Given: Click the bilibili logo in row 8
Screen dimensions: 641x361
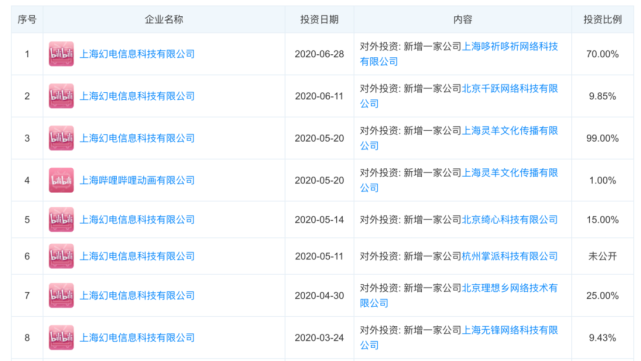Looking at the screenshot, I should [61, 337].
